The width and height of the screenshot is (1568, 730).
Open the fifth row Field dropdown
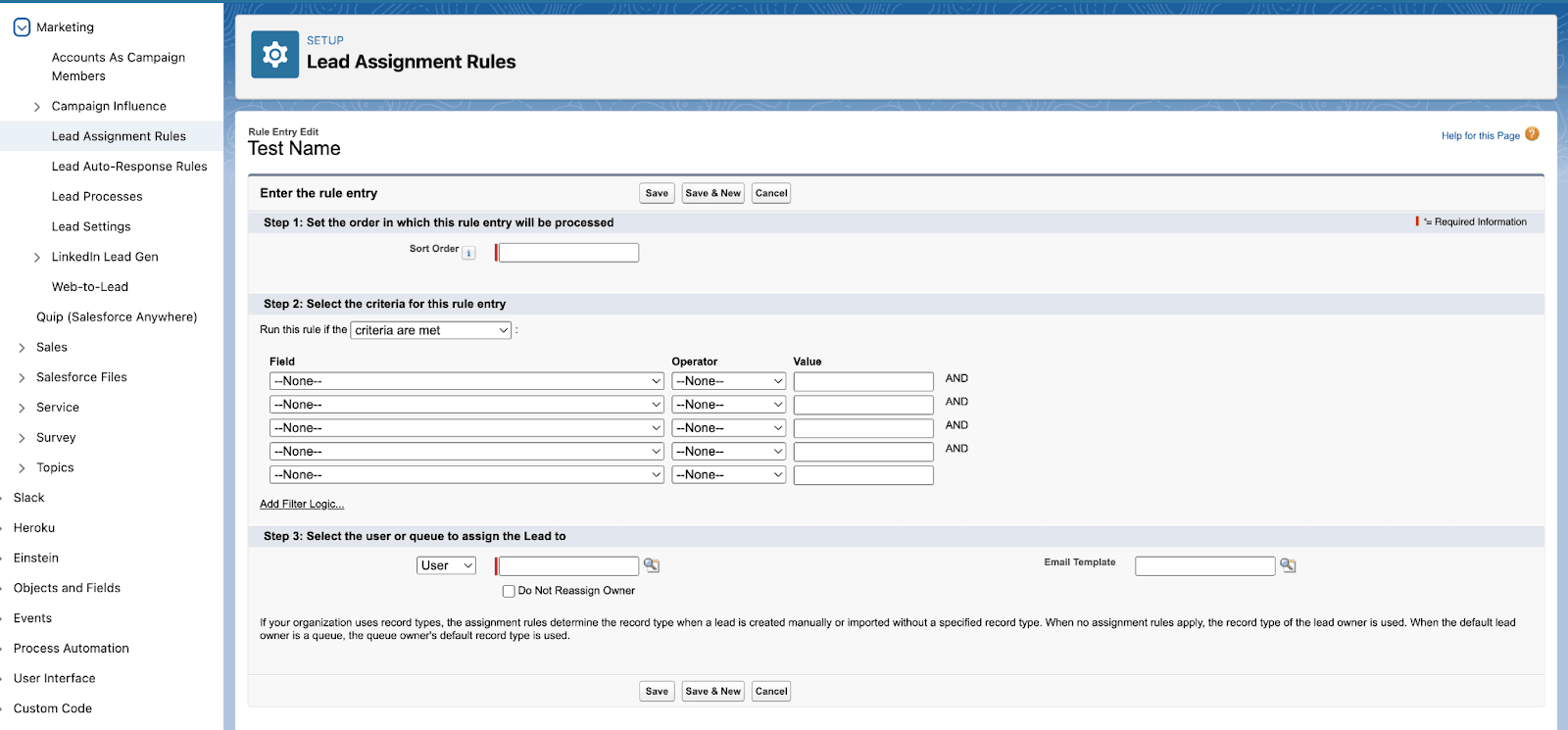click(x=467, y=475)
